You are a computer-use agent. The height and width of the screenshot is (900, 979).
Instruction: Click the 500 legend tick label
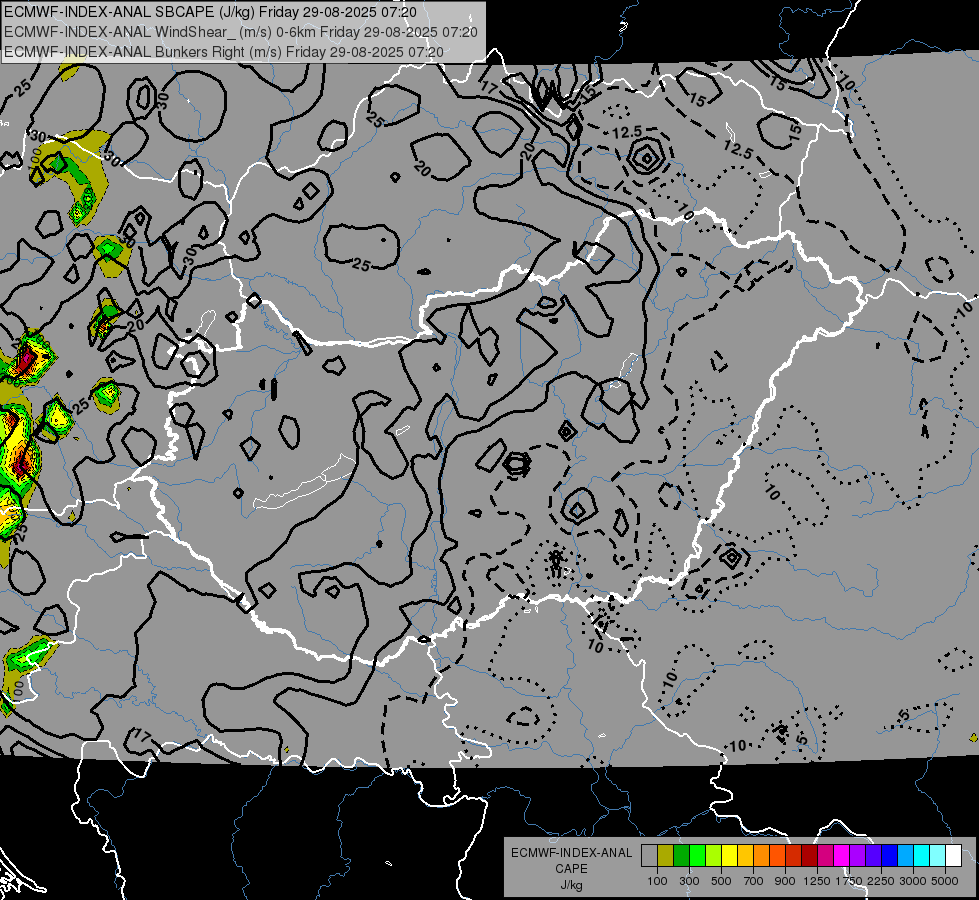721,881
